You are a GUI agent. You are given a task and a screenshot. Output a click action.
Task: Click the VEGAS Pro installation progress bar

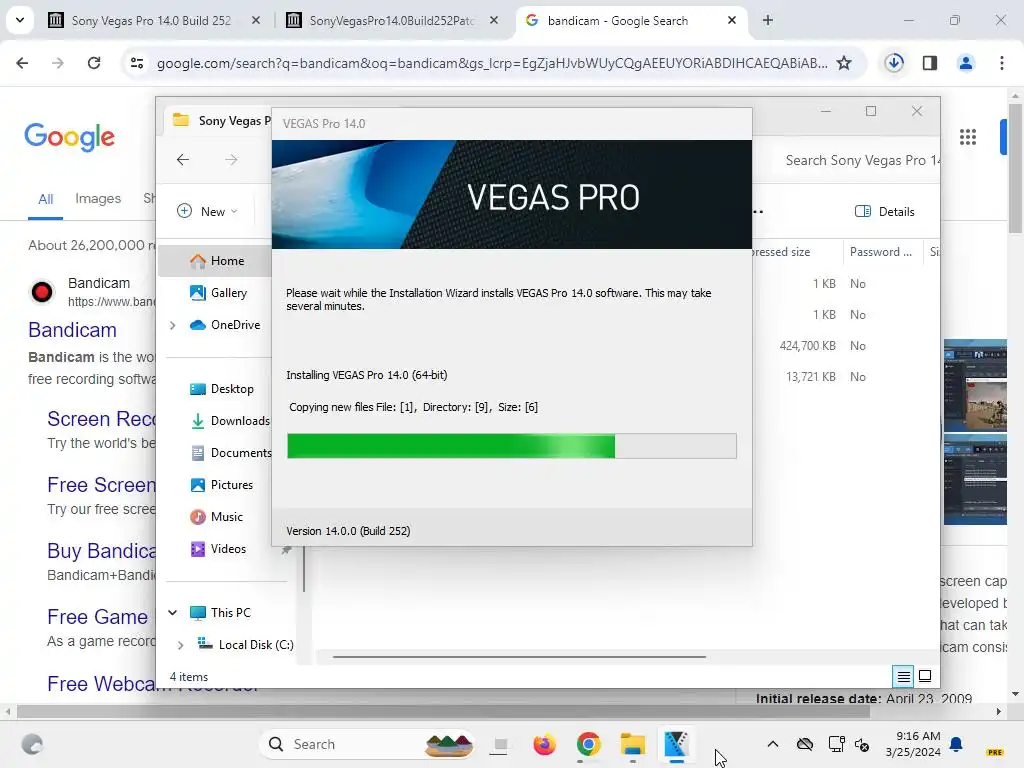point(511,446)
